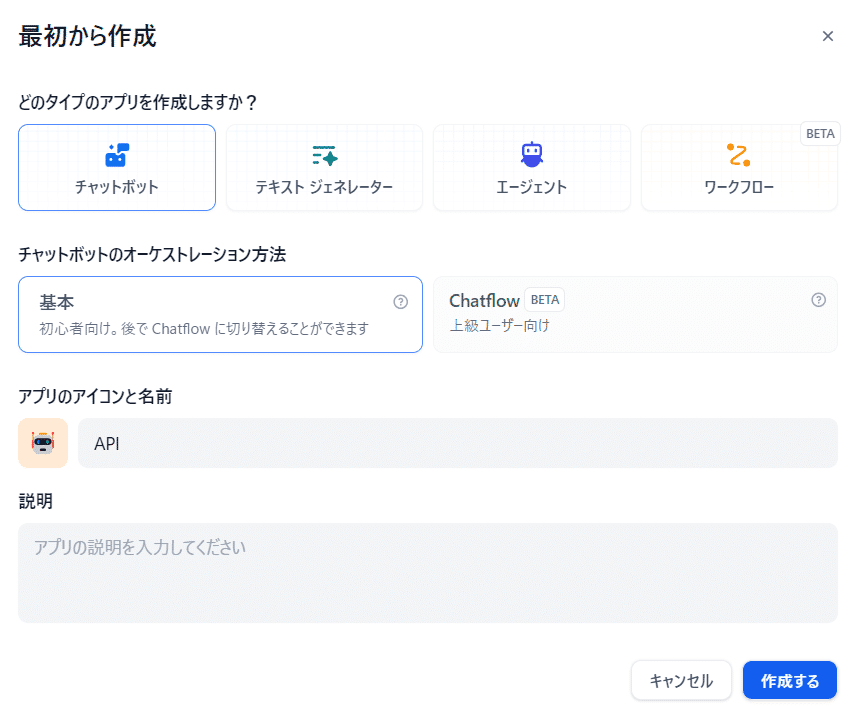The width and height of the screenshot is (862, 713).
Task: Click the purple agent robot icon
Action: tap(531, 154)
